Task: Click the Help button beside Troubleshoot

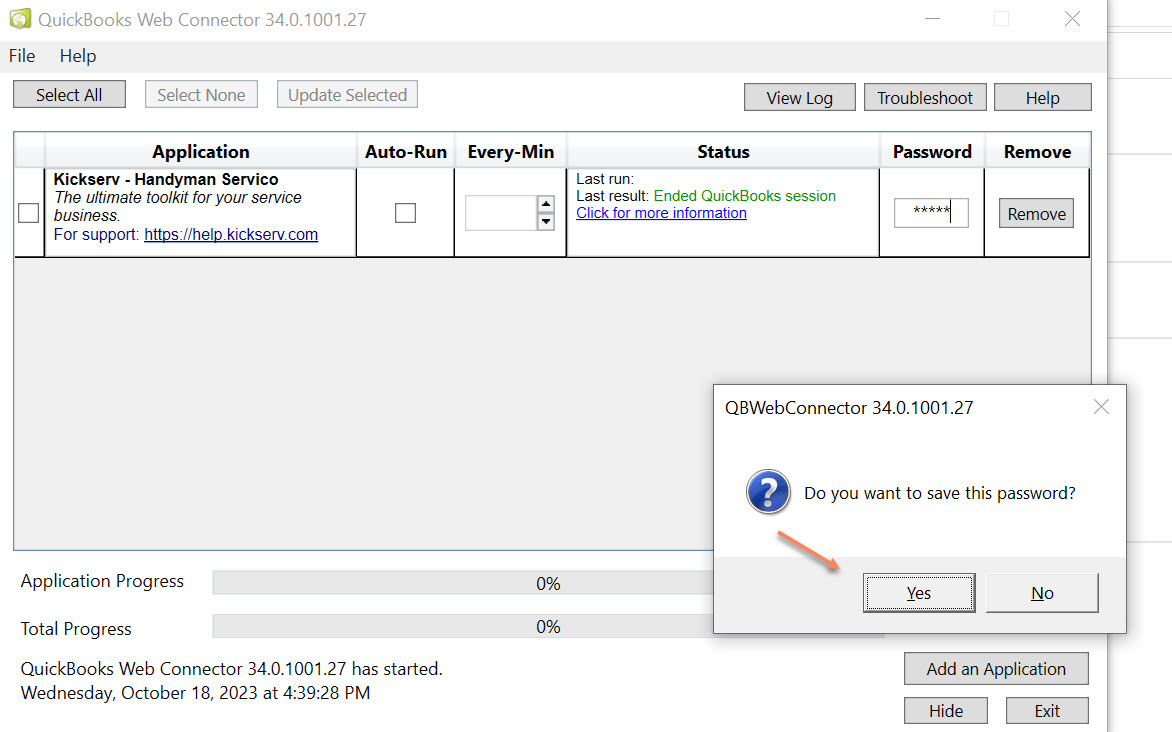Action: point(1042,98)
